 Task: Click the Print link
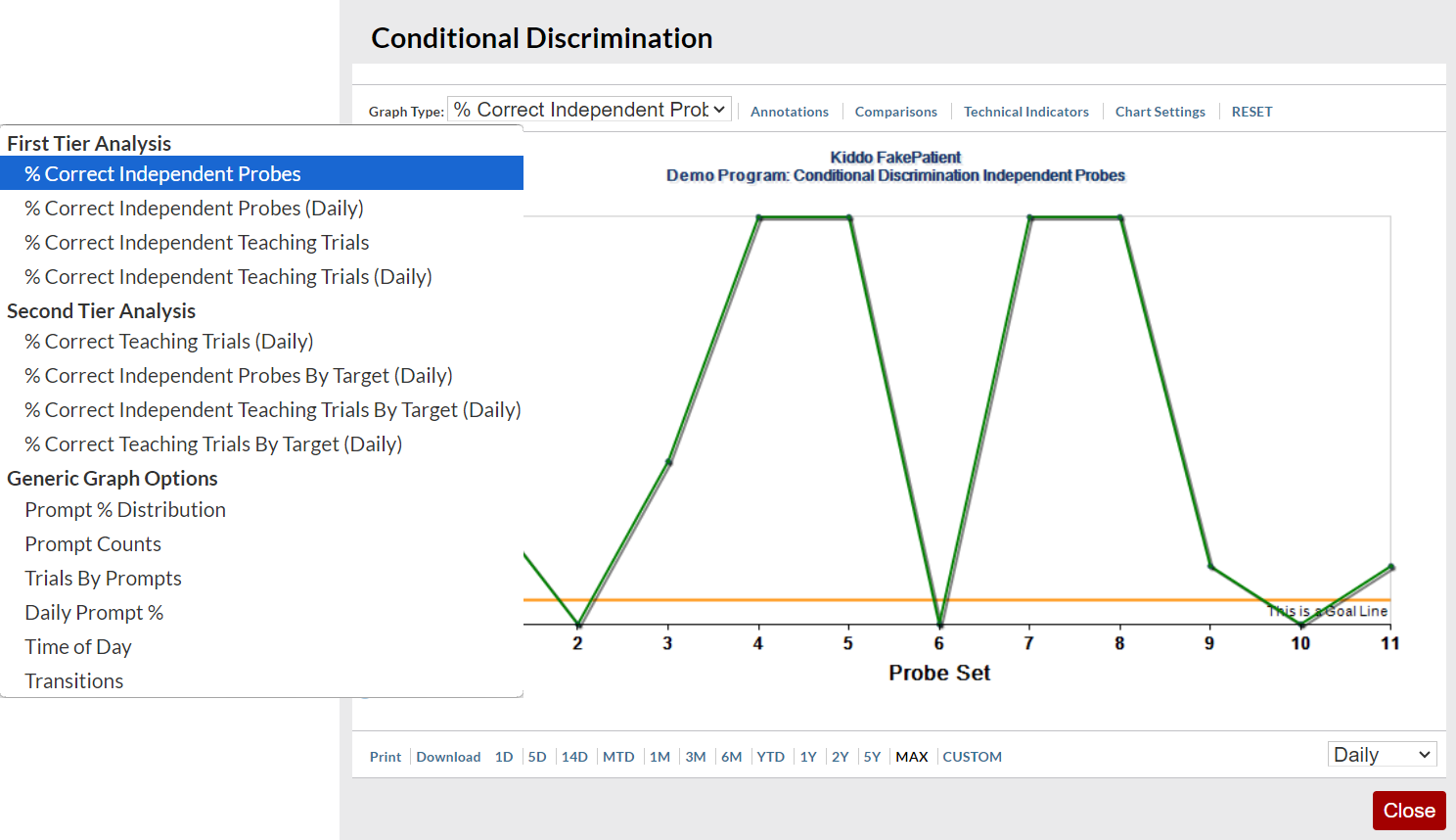coord(386,757)
